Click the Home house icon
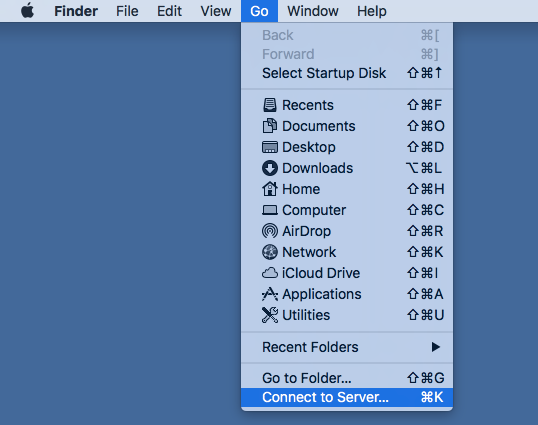538x425 pixels. (x=270, y=189)
